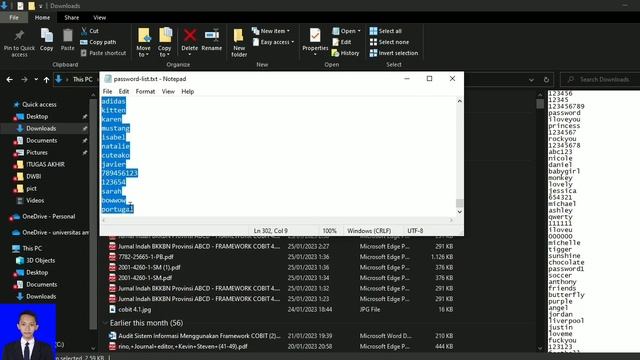
Task: Open Notepad Help menu
Action: [x=188, y=91]
